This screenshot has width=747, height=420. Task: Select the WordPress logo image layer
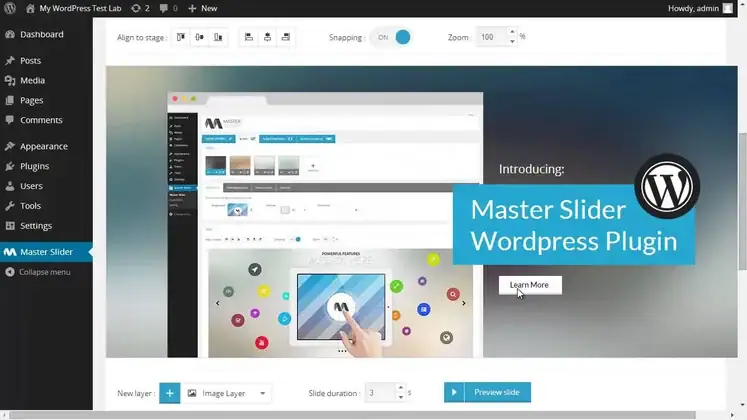pyautogui.click(x=667, y=186)
